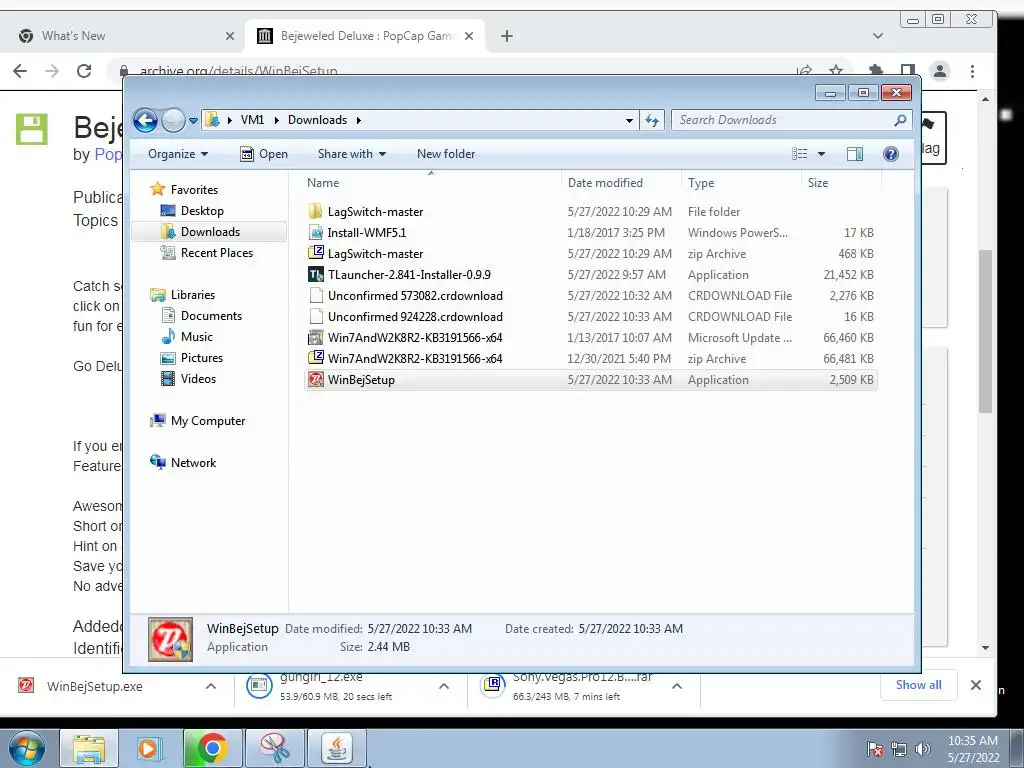Toggle the preview pane icon
Screen dimensions: 1024x768
click(854, 154)
